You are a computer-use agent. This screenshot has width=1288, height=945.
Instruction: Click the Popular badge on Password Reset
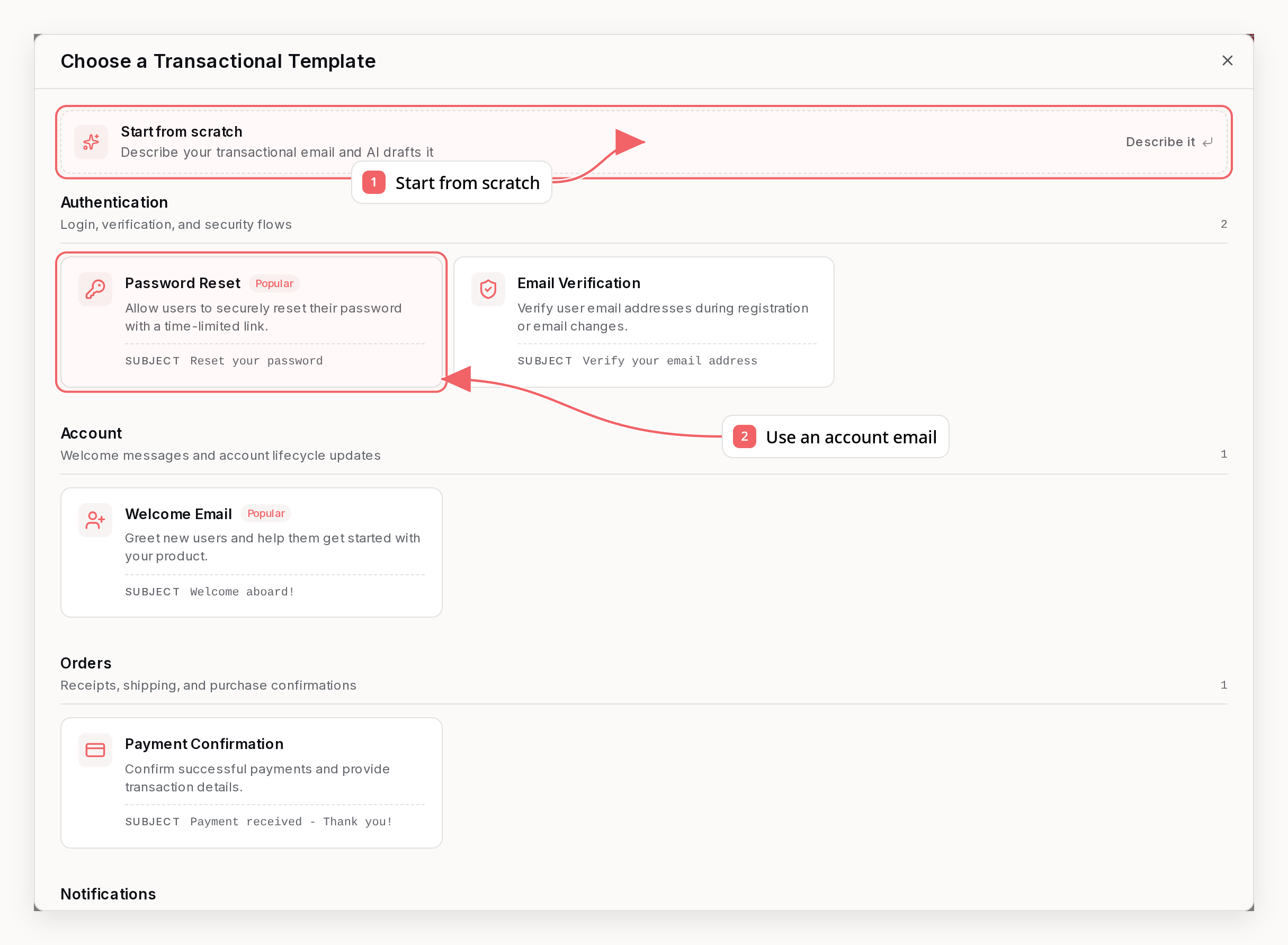[274, 283]
